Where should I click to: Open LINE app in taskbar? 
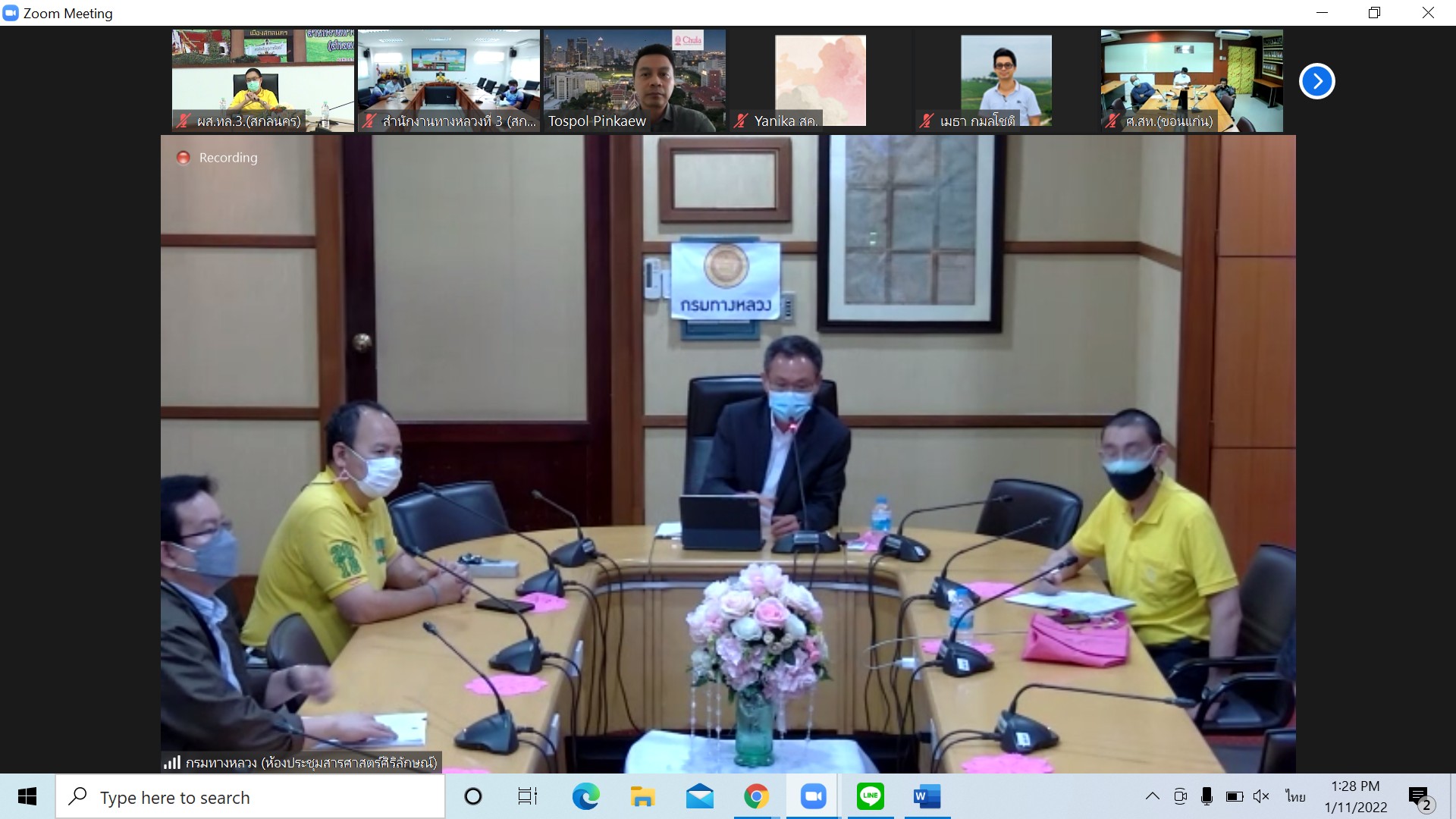870,796
